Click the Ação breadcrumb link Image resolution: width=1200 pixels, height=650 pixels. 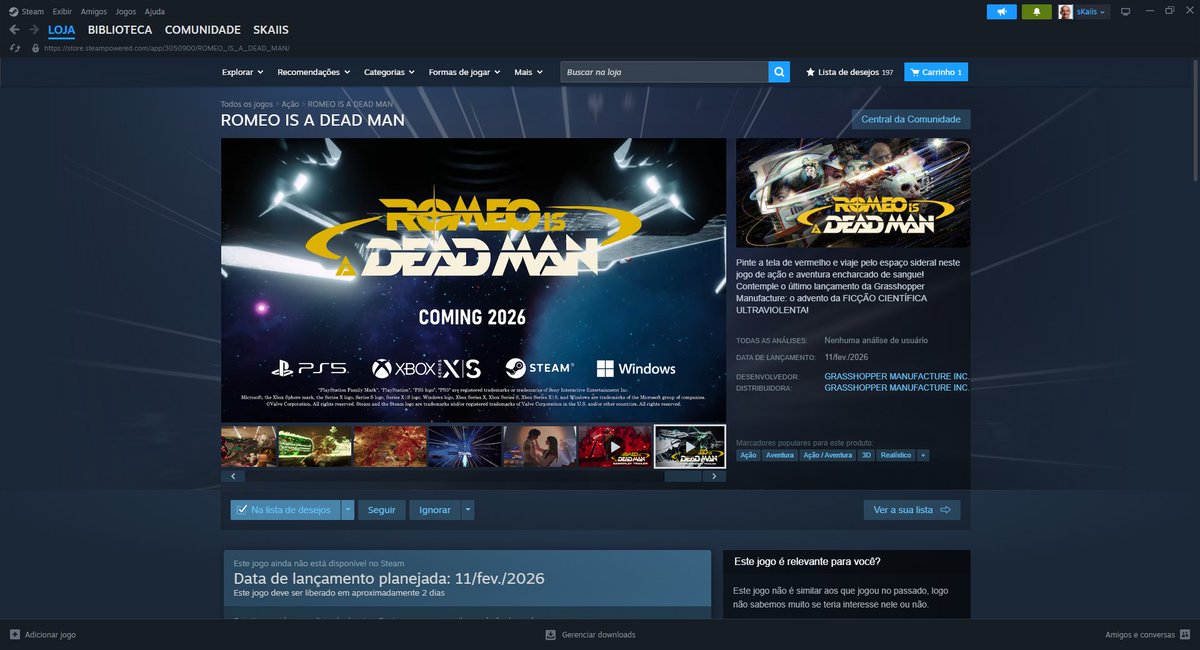[290, 104]
